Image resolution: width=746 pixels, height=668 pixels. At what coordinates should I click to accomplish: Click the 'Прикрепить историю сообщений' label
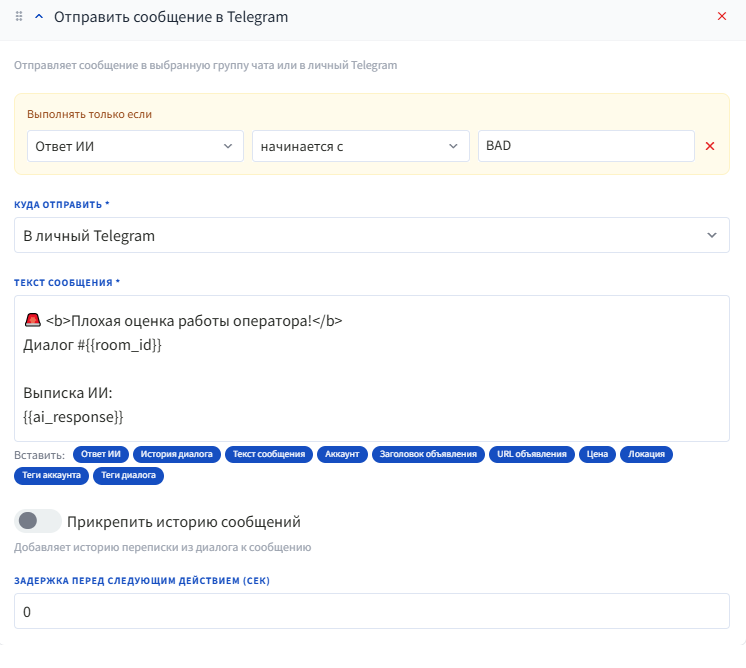pos(184,521)
